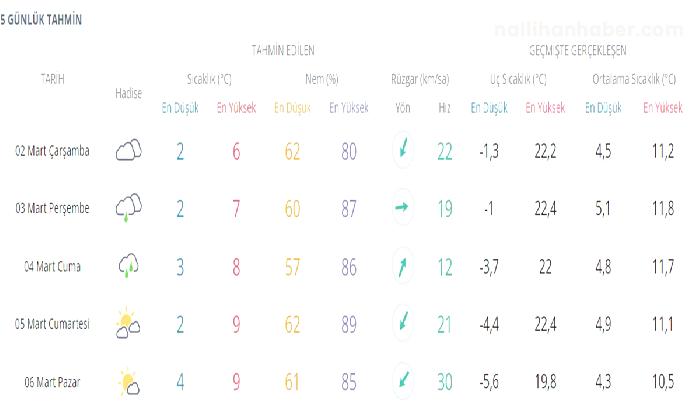Click wind direction arrow for 02 Mart Çarşamba
This screenshot has width=700, height=420.
(403, 148)
